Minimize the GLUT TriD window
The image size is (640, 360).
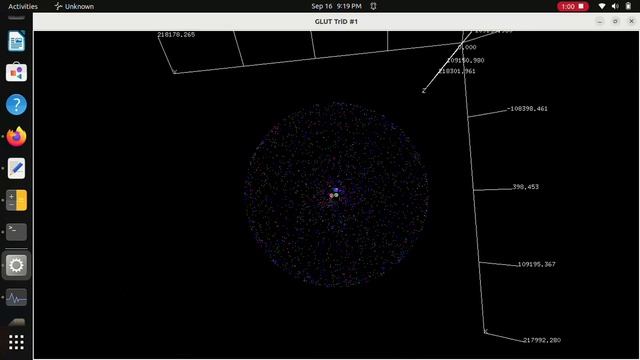[600, 21]
